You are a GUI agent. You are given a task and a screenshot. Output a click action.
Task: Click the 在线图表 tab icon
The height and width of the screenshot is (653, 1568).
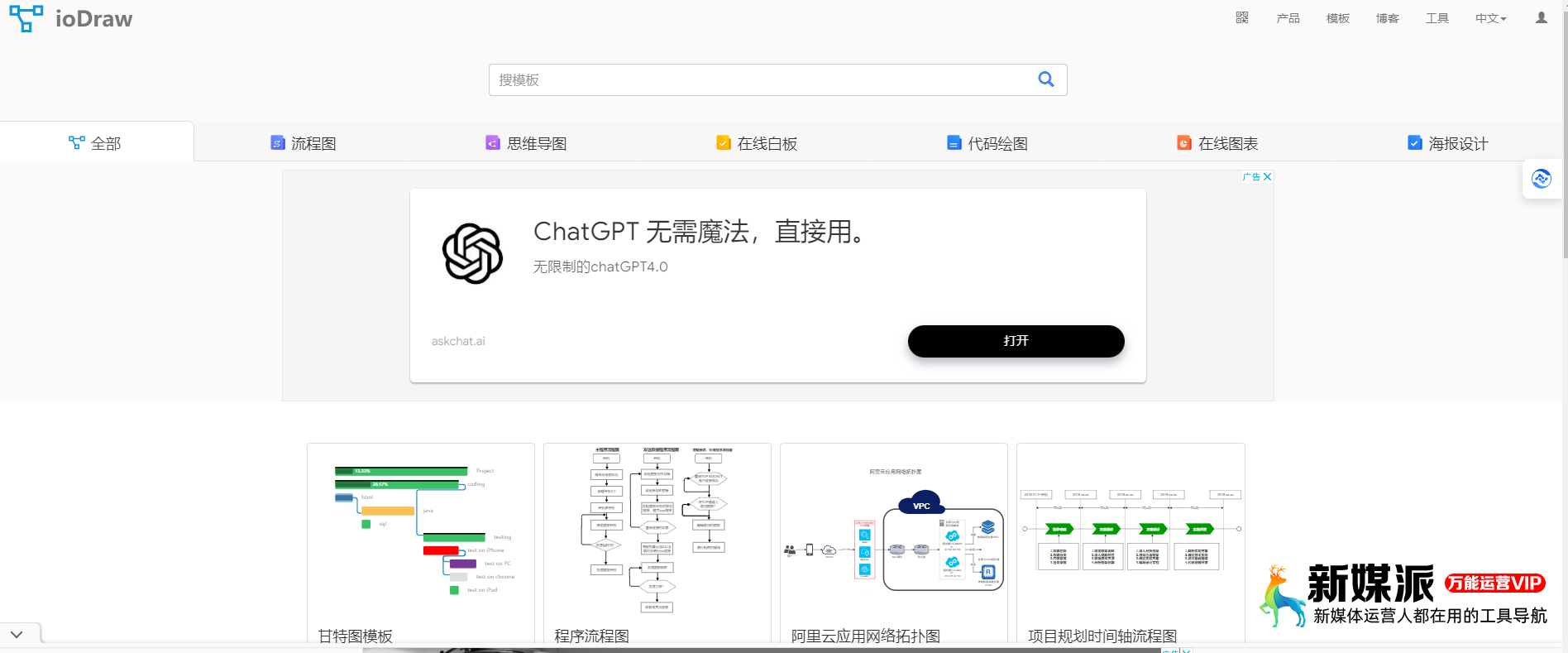point(1184,143)
